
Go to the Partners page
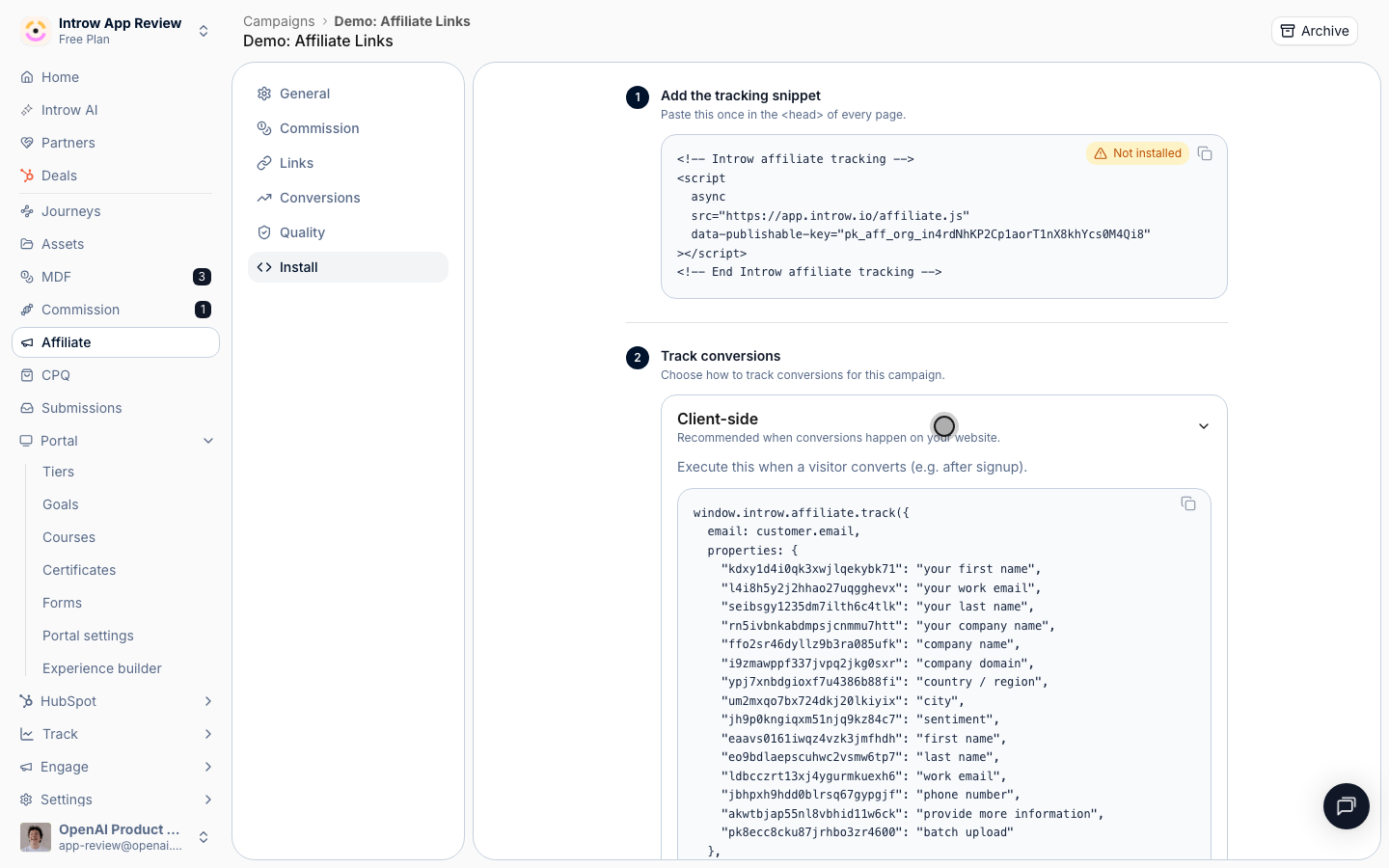(116, 143)
